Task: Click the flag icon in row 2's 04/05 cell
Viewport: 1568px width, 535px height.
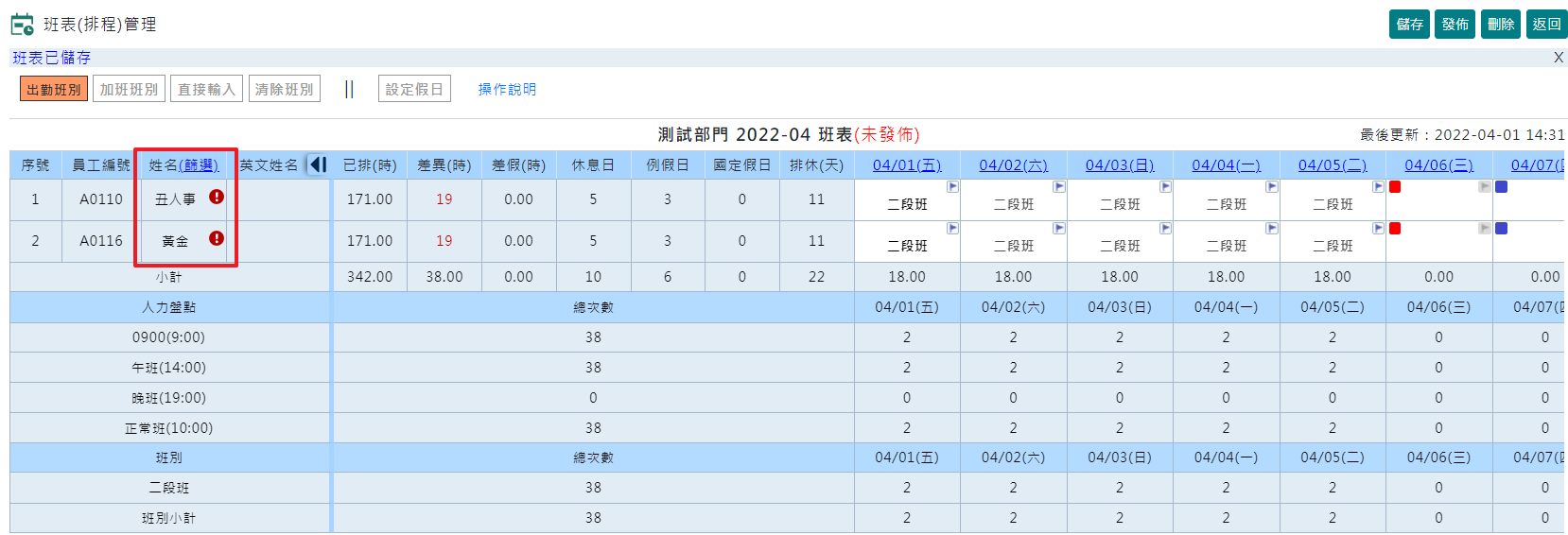Action: tap(1378, 229)
